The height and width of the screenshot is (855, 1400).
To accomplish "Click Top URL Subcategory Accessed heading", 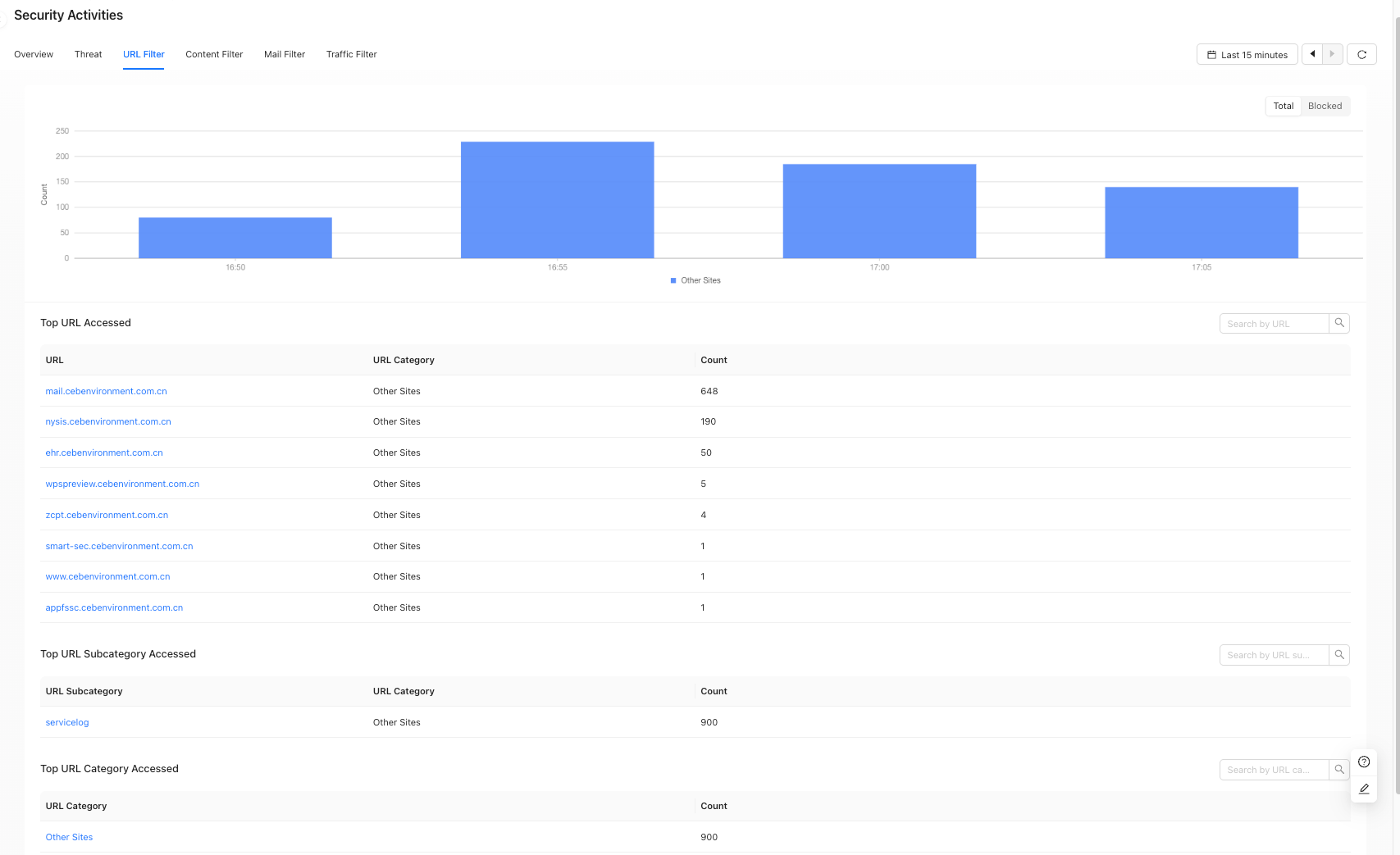I will pyautogui.click(x=118, y=653).
